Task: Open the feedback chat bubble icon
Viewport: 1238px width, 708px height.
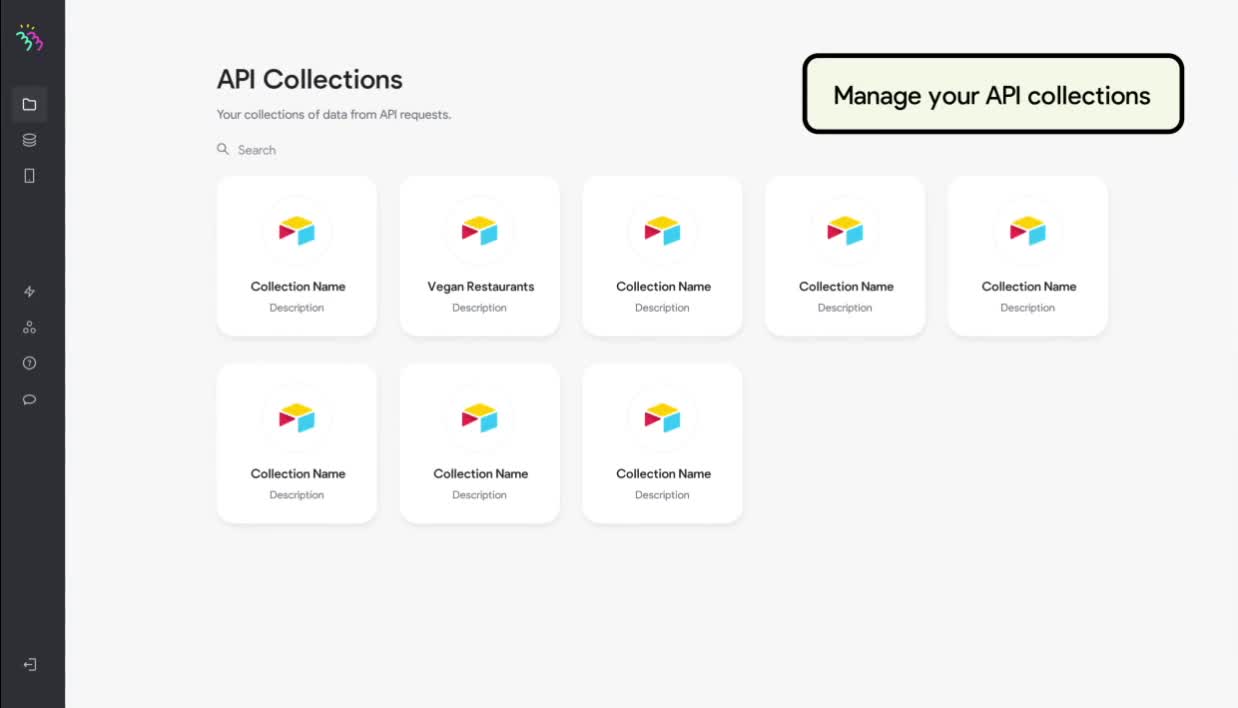Action: 29,399
